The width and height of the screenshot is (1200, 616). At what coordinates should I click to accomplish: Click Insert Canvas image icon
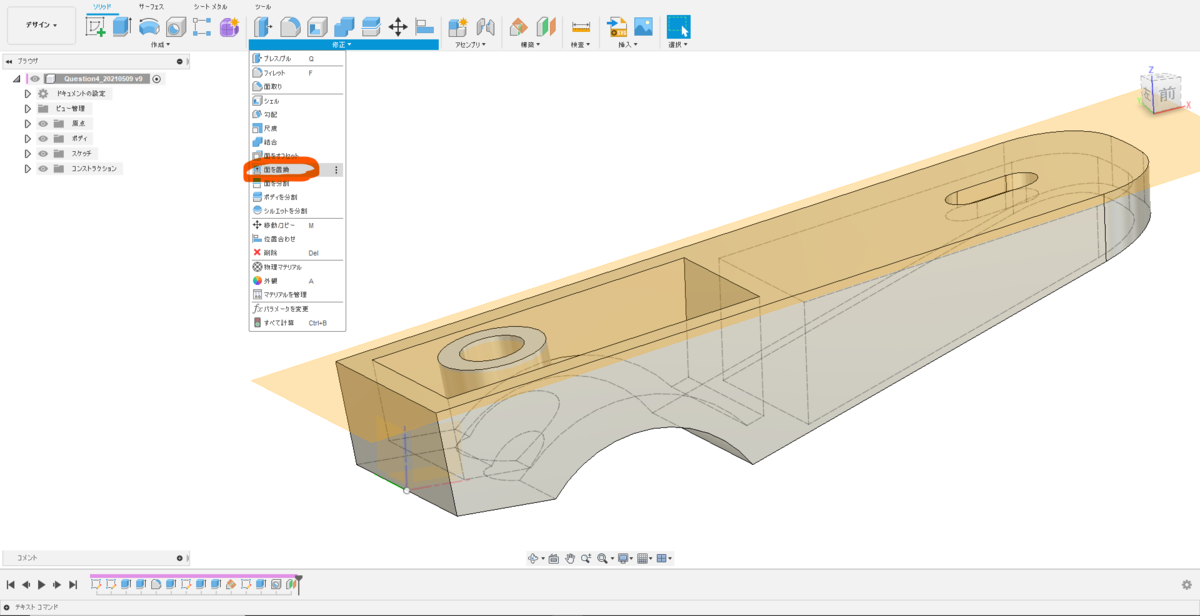[x=643, y=27]
